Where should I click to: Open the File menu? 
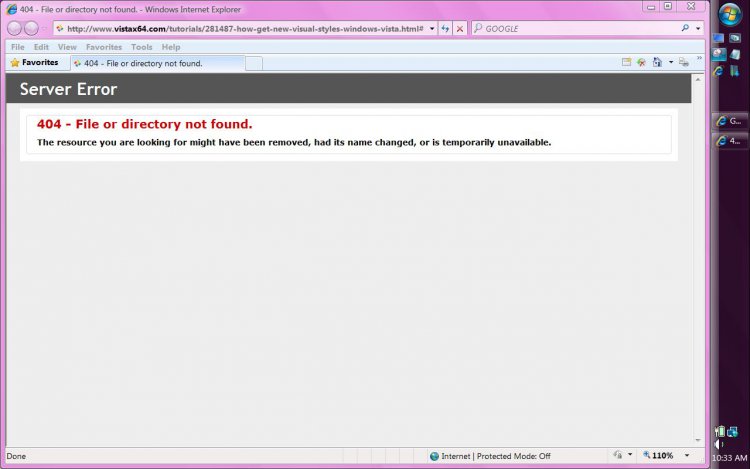tap(18, 47)
